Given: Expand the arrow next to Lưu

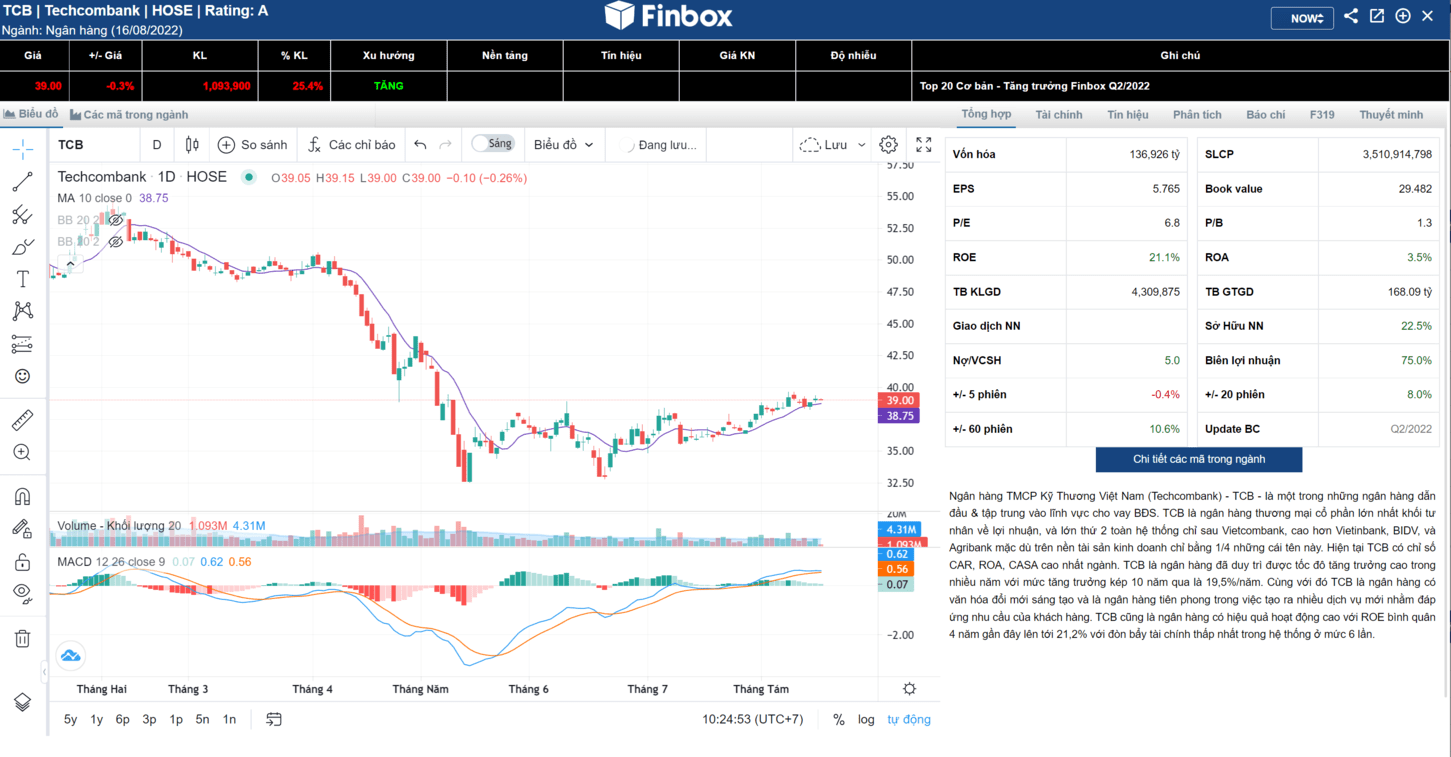Looking at the screenshot, I should [862, 145].
